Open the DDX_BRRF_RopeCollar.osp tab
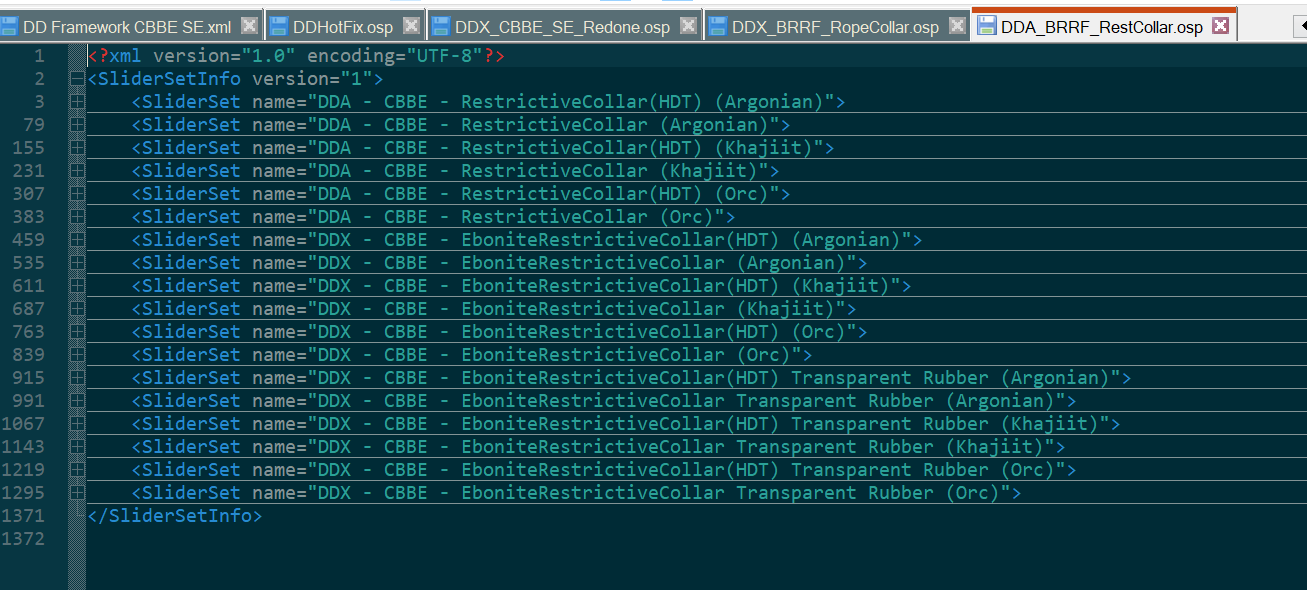 (835, 26)
